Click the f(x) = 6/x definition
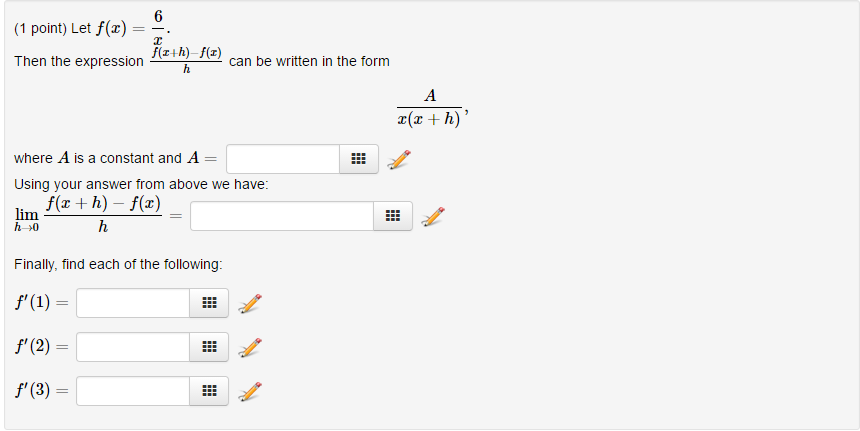860x431 pixels. tap(133, 27)
